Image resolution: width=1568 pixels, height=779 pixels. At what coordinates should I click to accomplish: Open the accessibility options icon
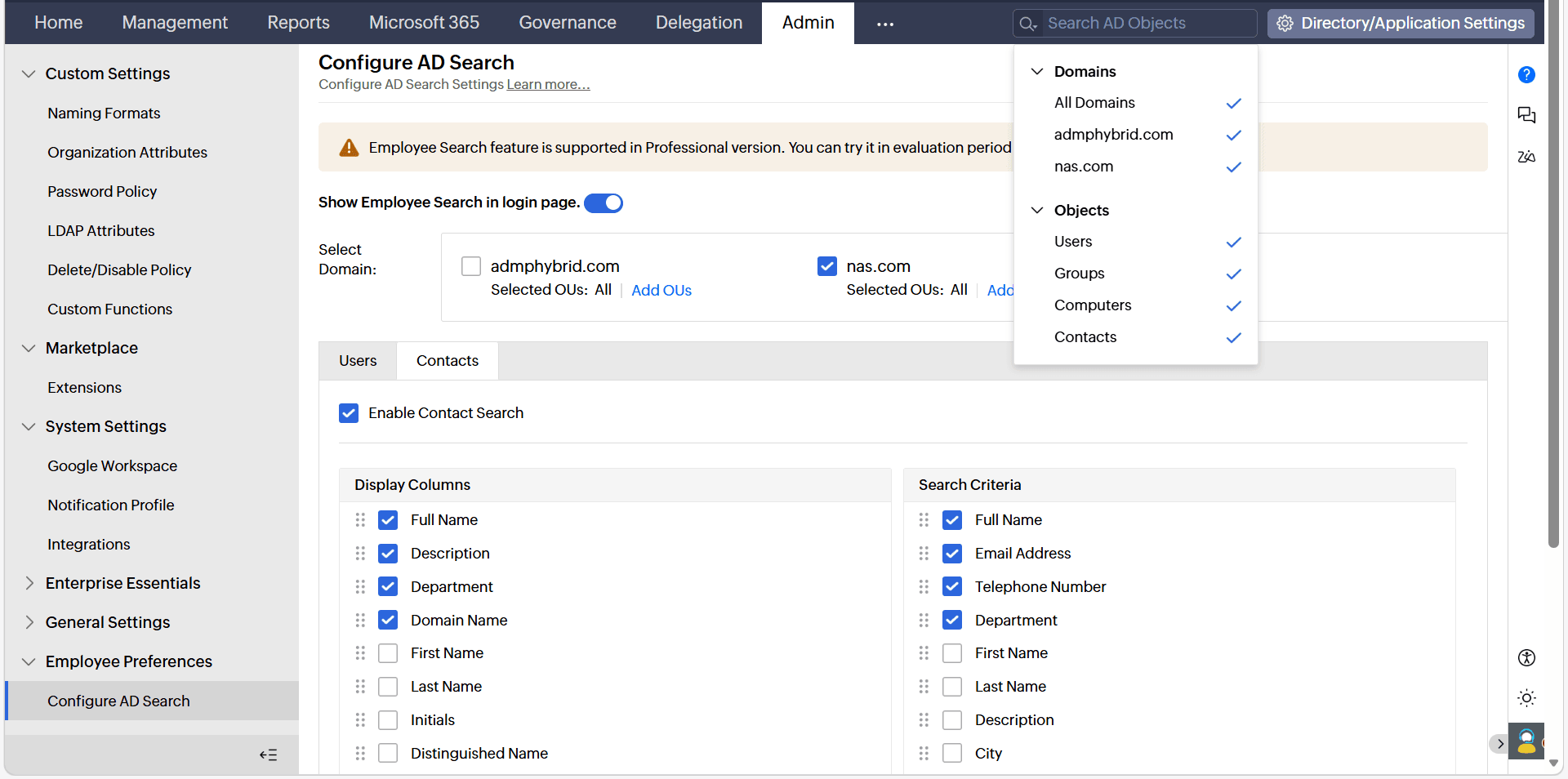pyautogui.click(x=1526, y=657)
